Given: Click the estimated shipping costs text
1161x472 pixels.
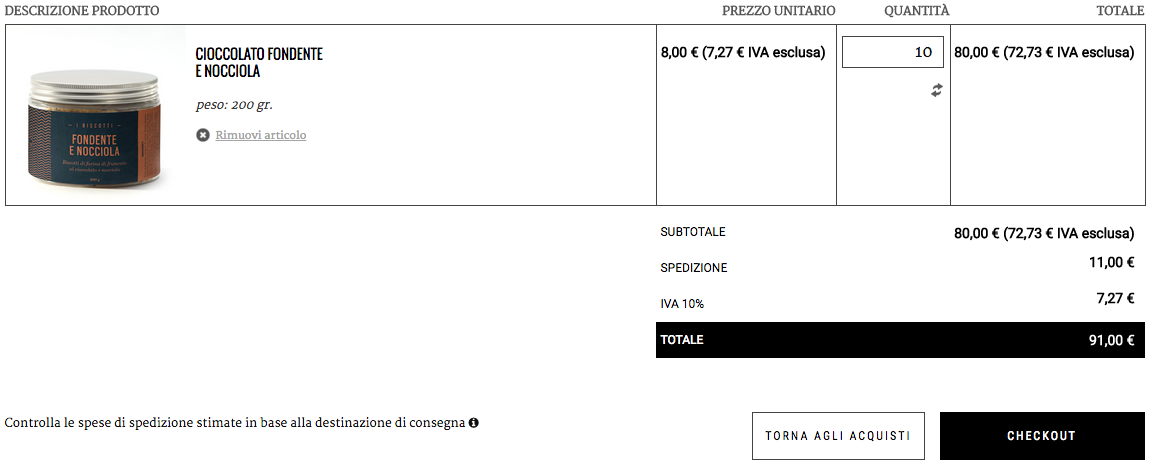Looking at the screenshot, I should click(x=235, y=423).
